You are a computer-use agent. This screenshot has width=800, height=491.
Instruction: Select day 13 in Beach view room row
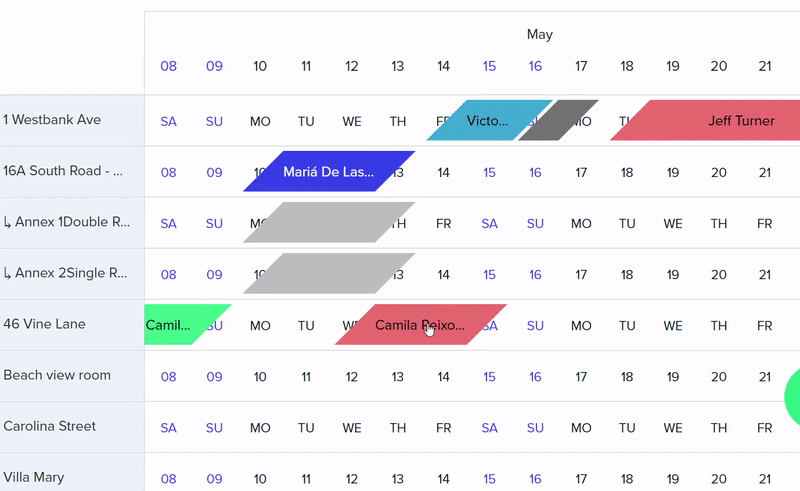397,377
